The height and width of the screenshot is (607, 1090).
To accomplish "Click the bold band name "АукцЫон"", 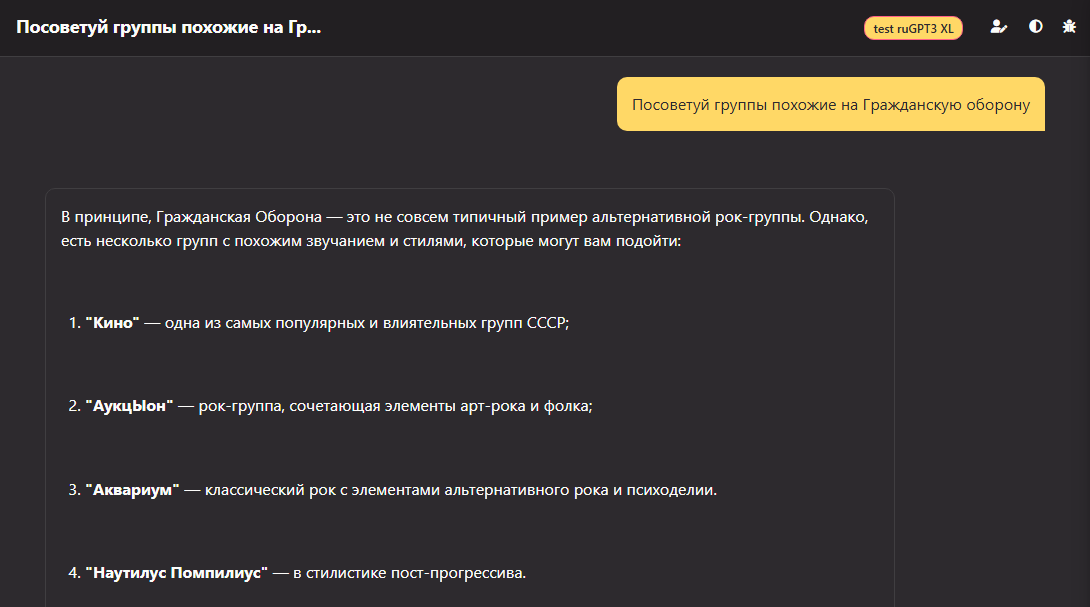I will point(129,406).
